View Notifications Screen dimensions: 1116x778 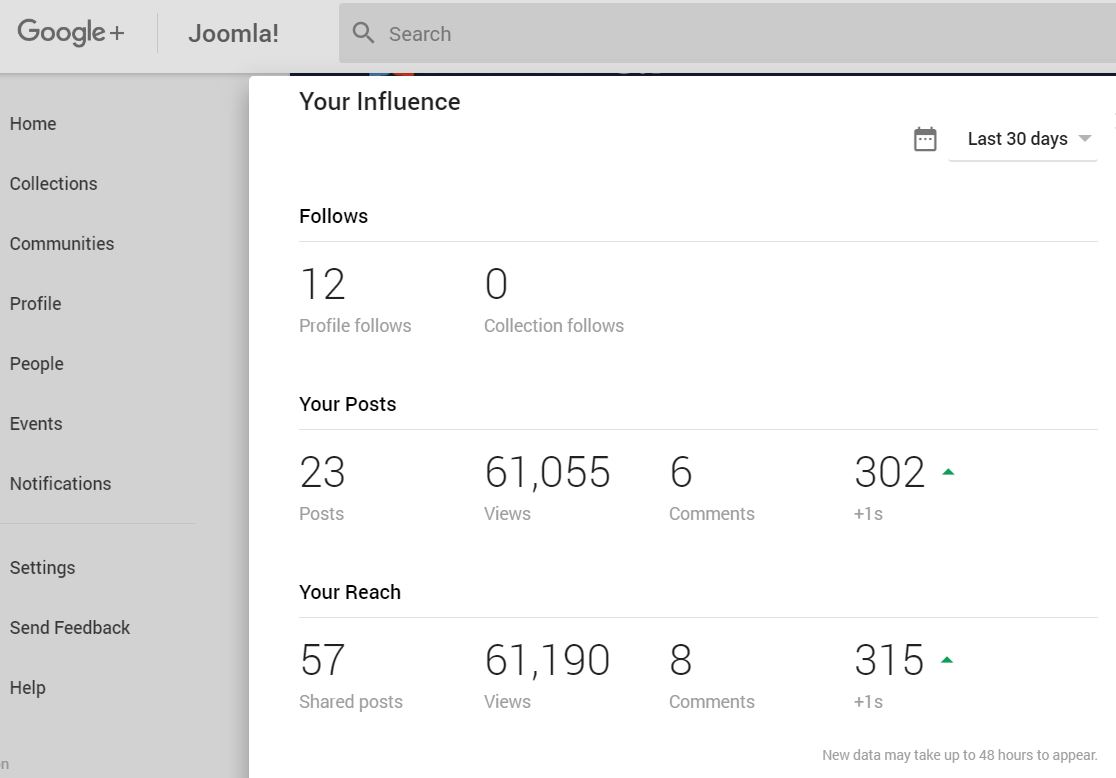click(x=61, y=484)
